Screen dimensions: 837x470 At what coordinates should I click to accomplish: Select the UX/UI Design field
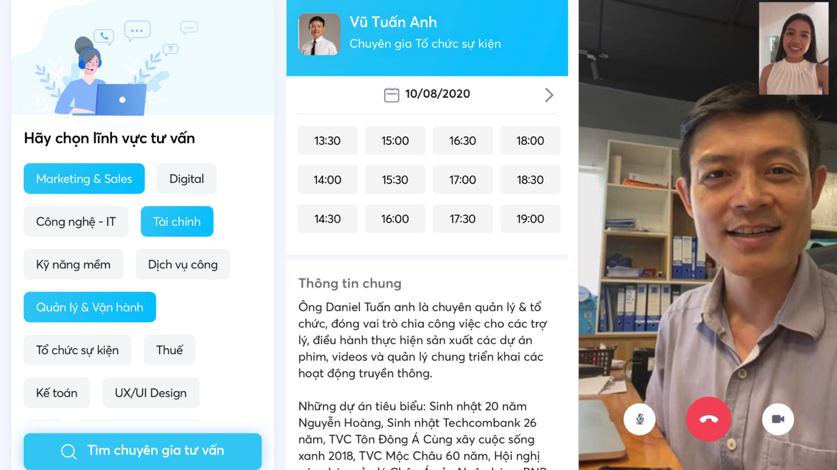(x=151, y=393)
